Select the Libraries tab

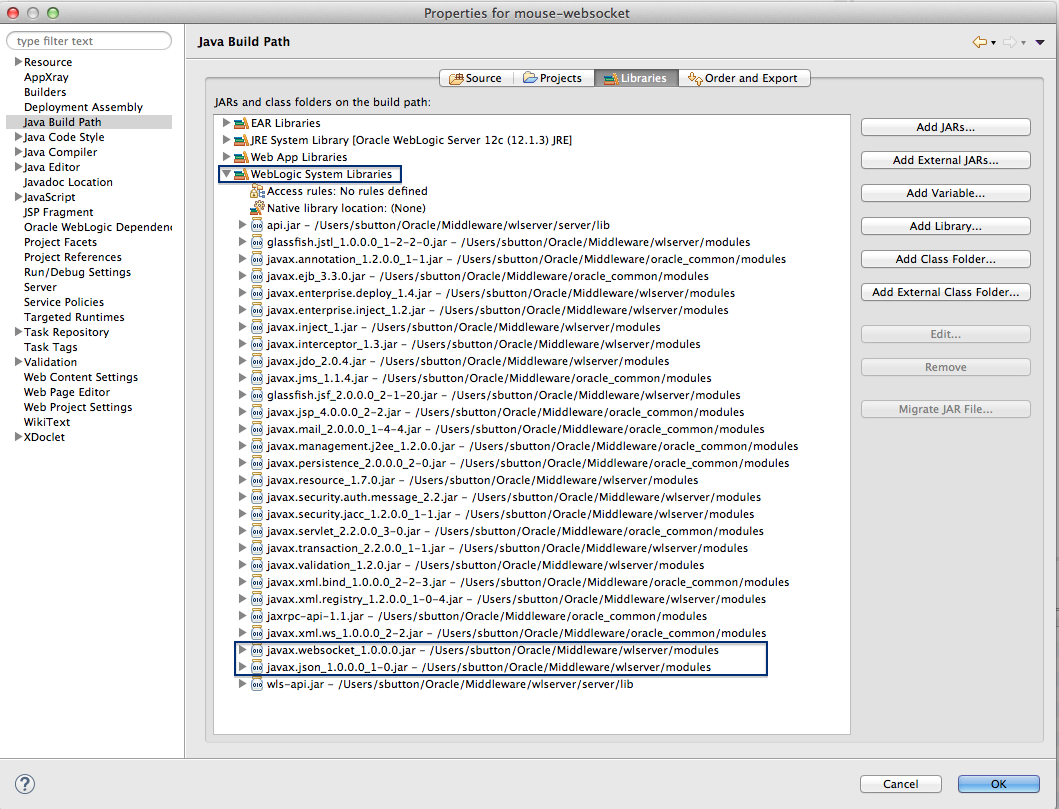tap(636, 78)
